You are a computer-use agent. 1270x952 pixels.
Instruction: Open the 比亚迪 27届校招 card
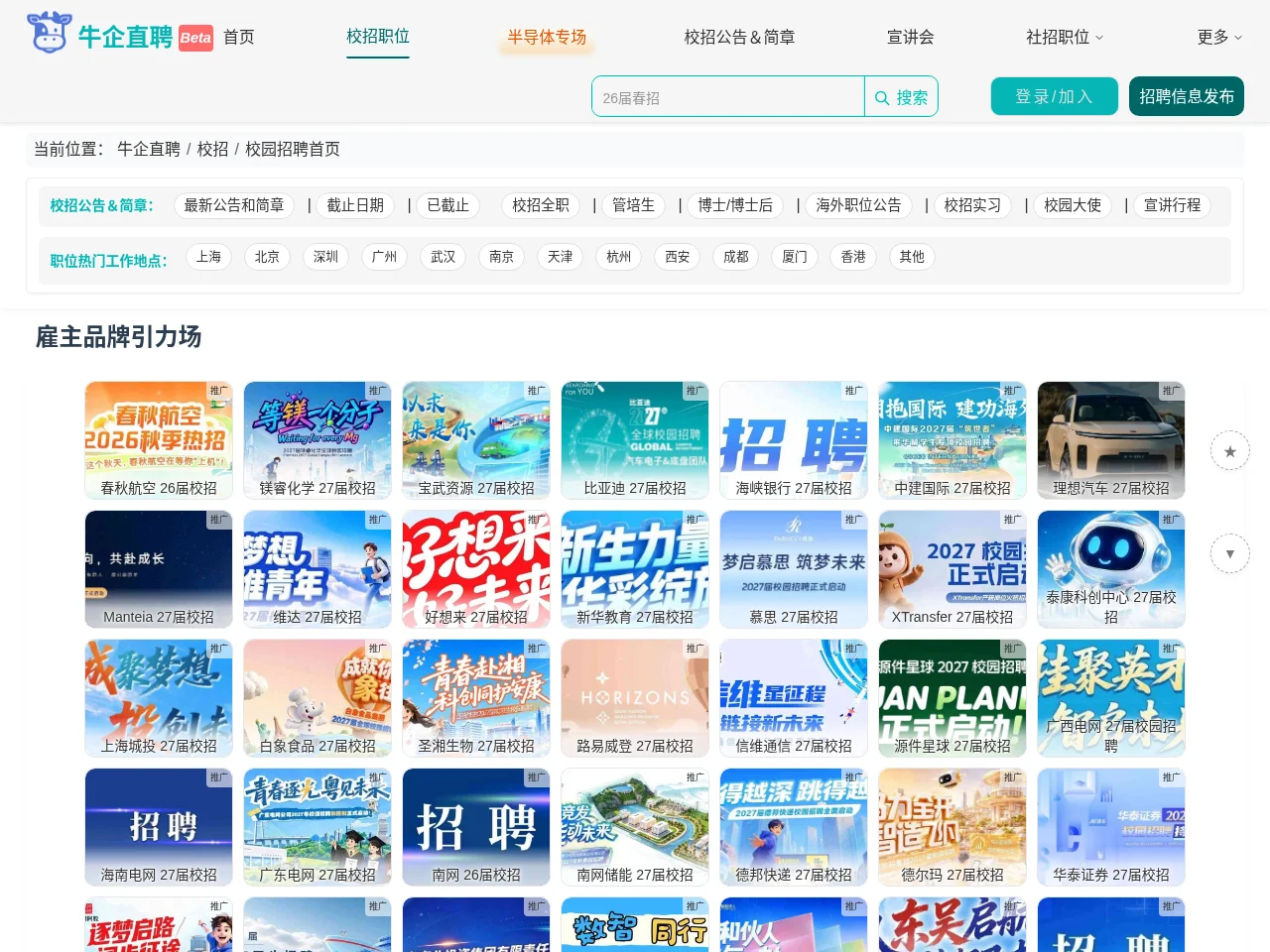[x=635, y=440]
